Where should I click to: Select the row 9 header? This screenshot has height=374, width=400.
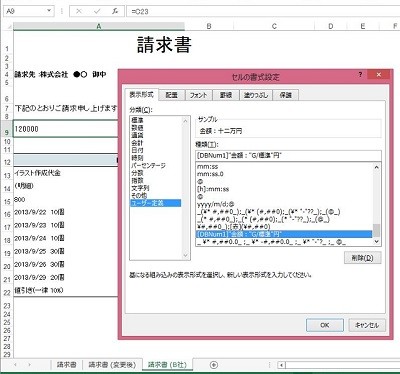[7, 129]
